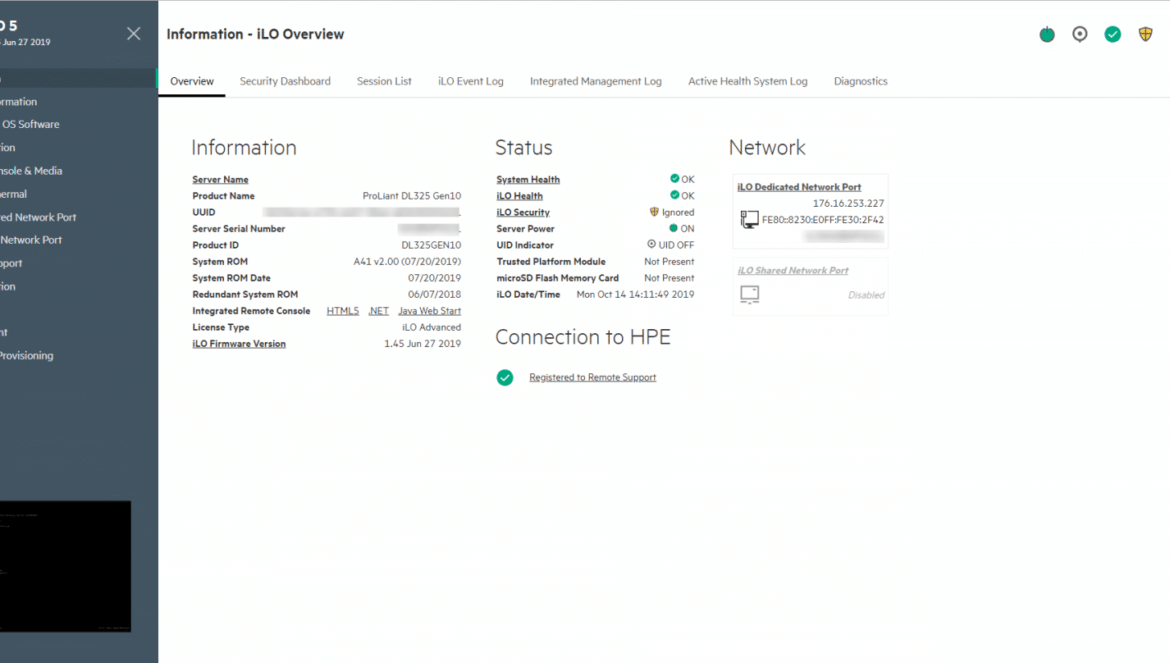Click the dedicated network port computer icon
This screenshot has width=1170, height=663.
[x=749, y=219]
